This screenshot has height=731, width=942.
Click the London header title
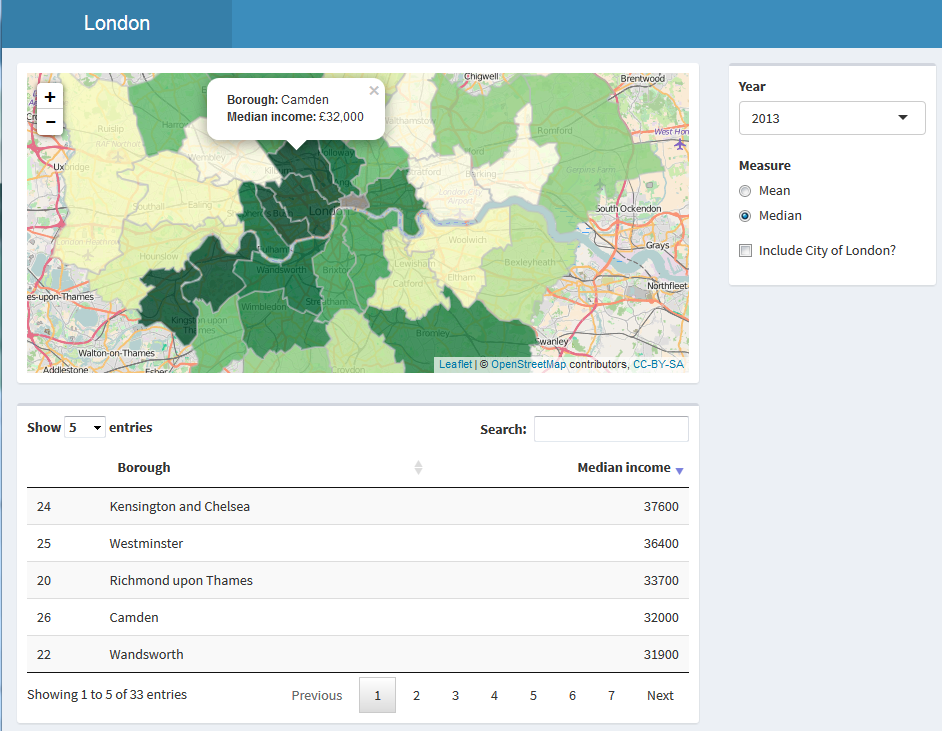pos(117,23)
